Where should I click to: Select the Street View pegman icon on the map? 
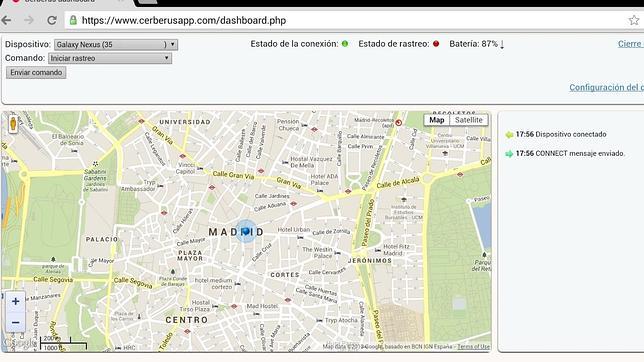point(13,123)
